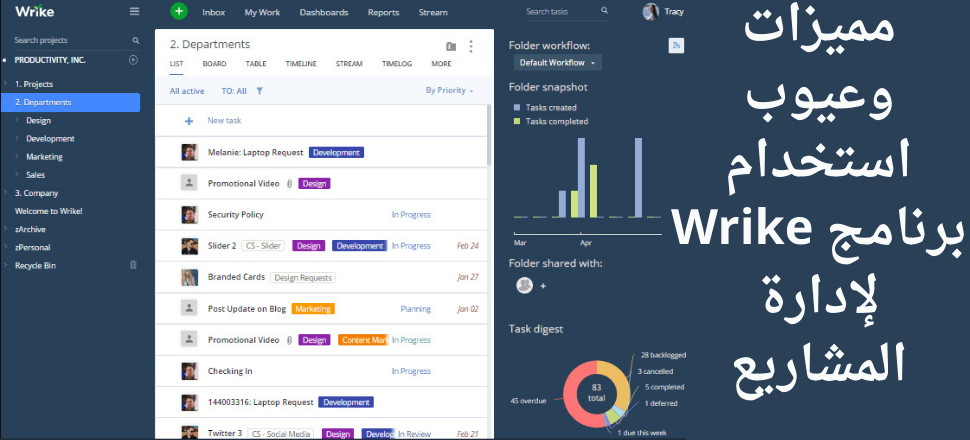Click the CS - Slider tag
The image size is (970, 440).
pos(263,246)
